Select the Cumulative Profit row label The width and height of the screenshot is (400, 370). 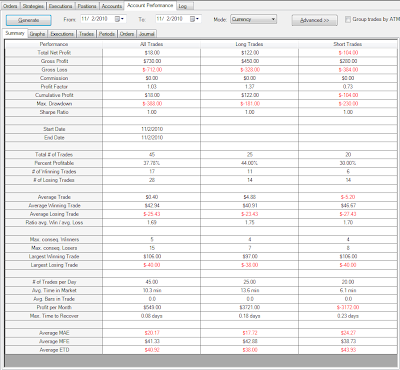(54, 95)
